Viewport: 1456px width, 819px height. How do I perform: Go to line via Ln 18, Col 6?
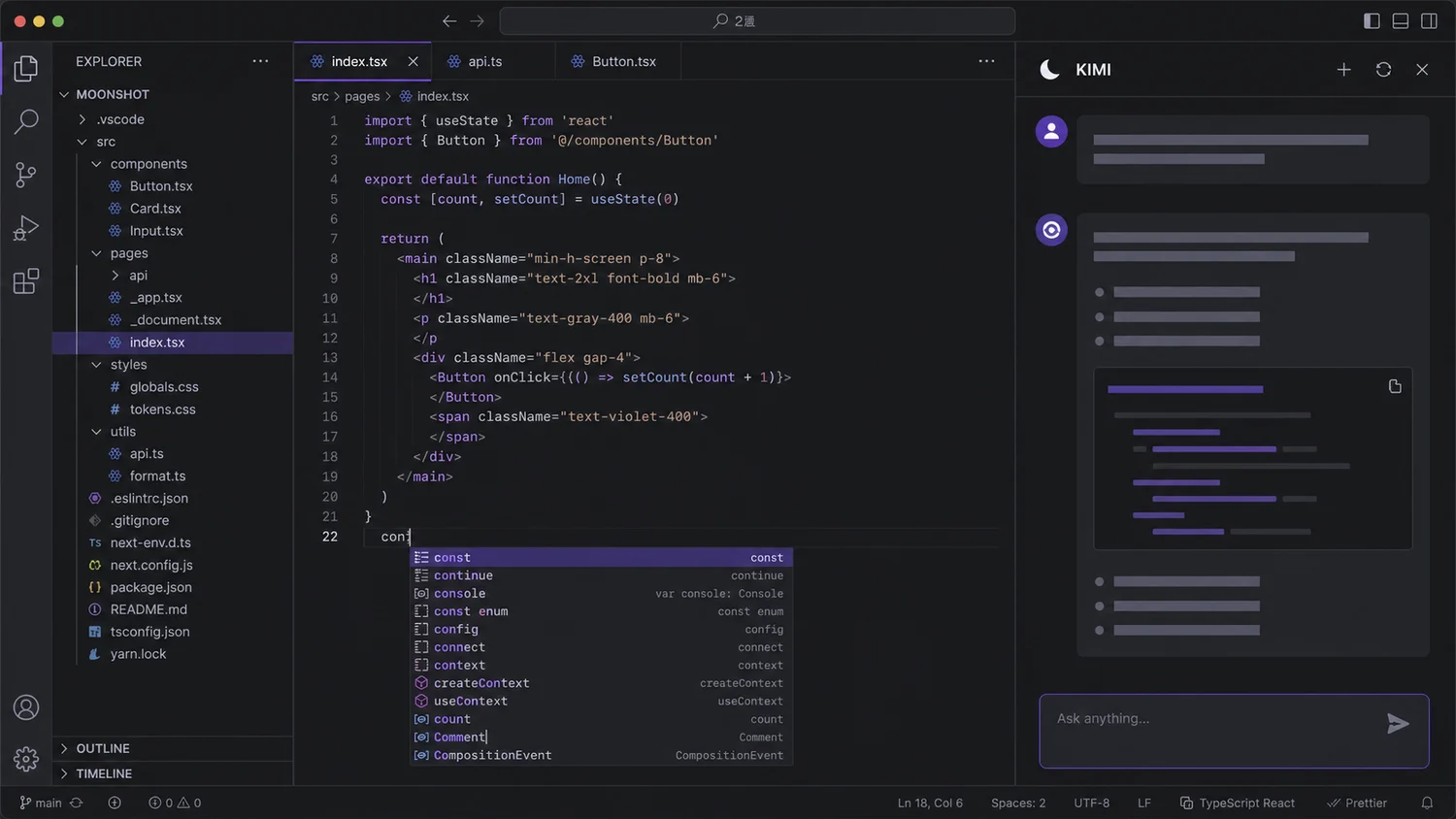930,803
